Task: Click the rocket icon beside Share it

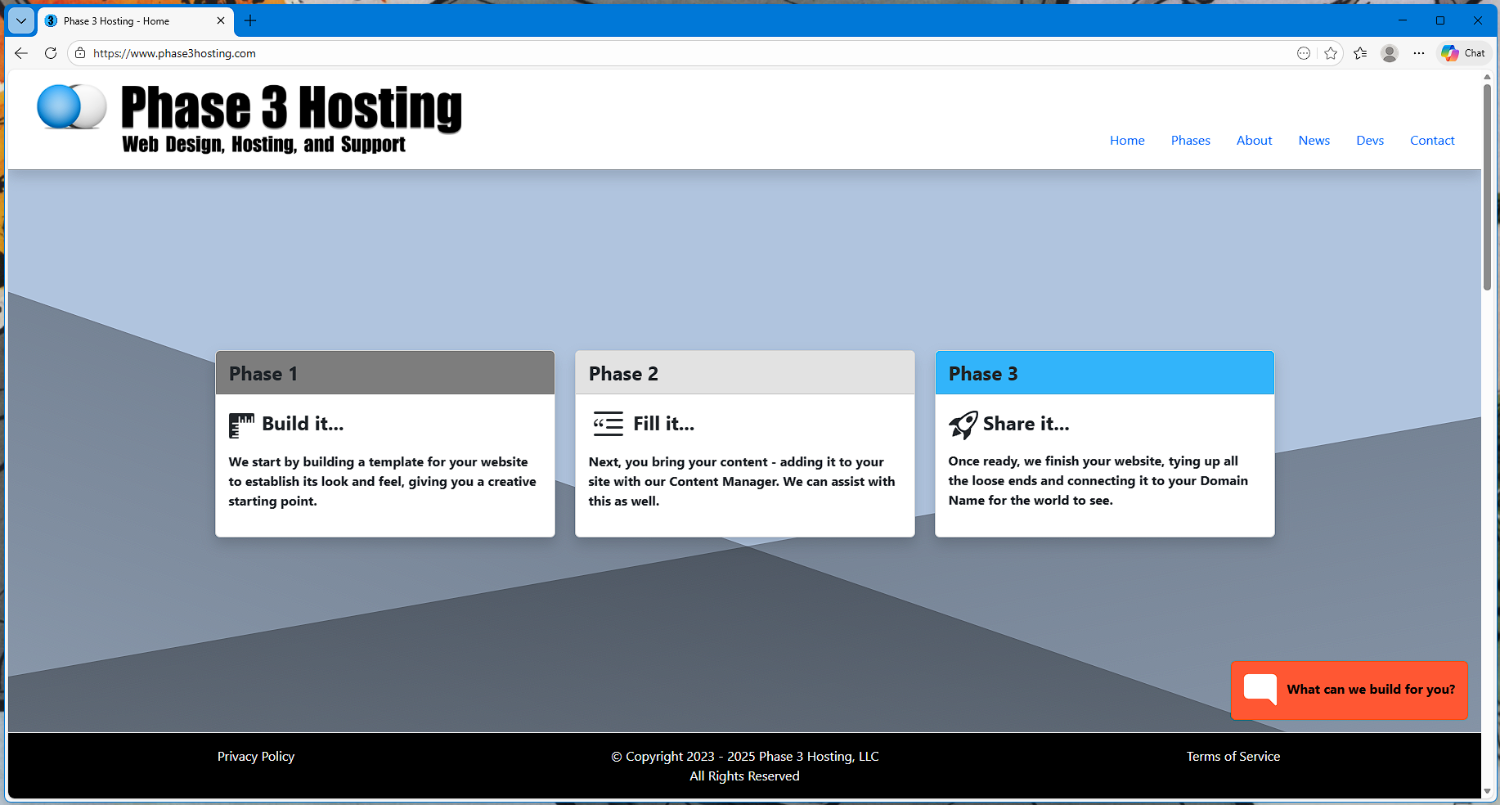Action: pos(963,425)
